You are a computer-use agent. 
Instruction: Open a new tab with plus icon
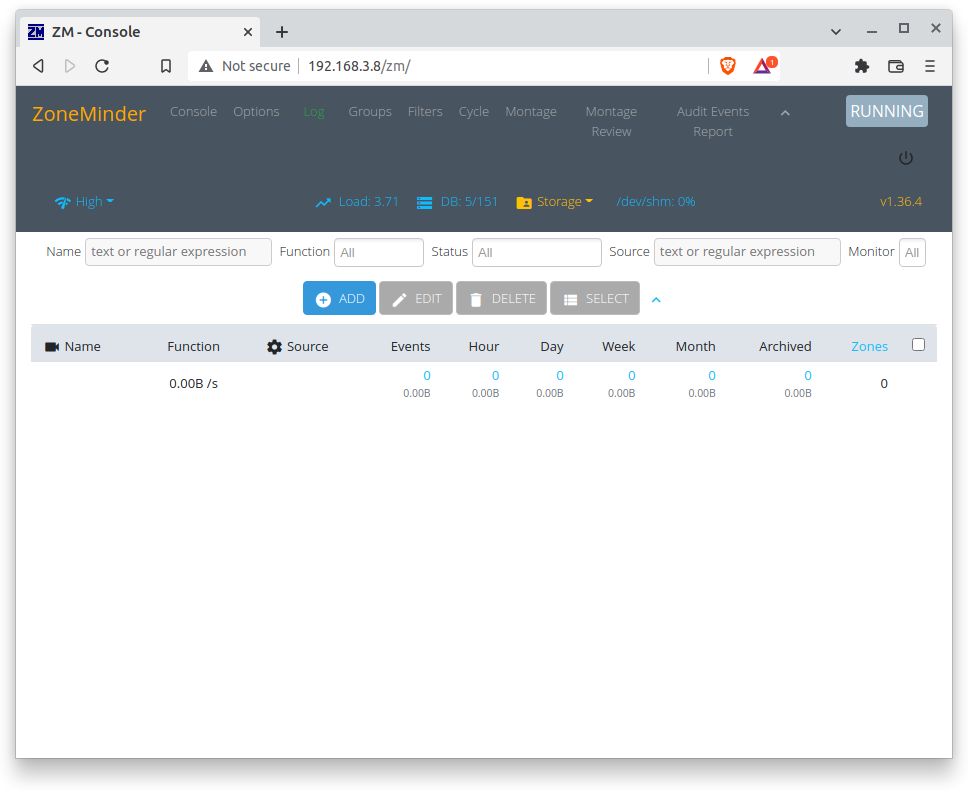point(282,32)
